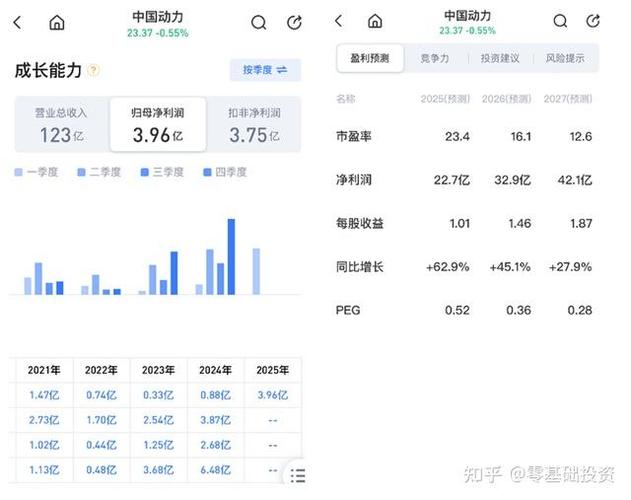
Task: Open search in the left screen header
Action: (x=258, y=23)
